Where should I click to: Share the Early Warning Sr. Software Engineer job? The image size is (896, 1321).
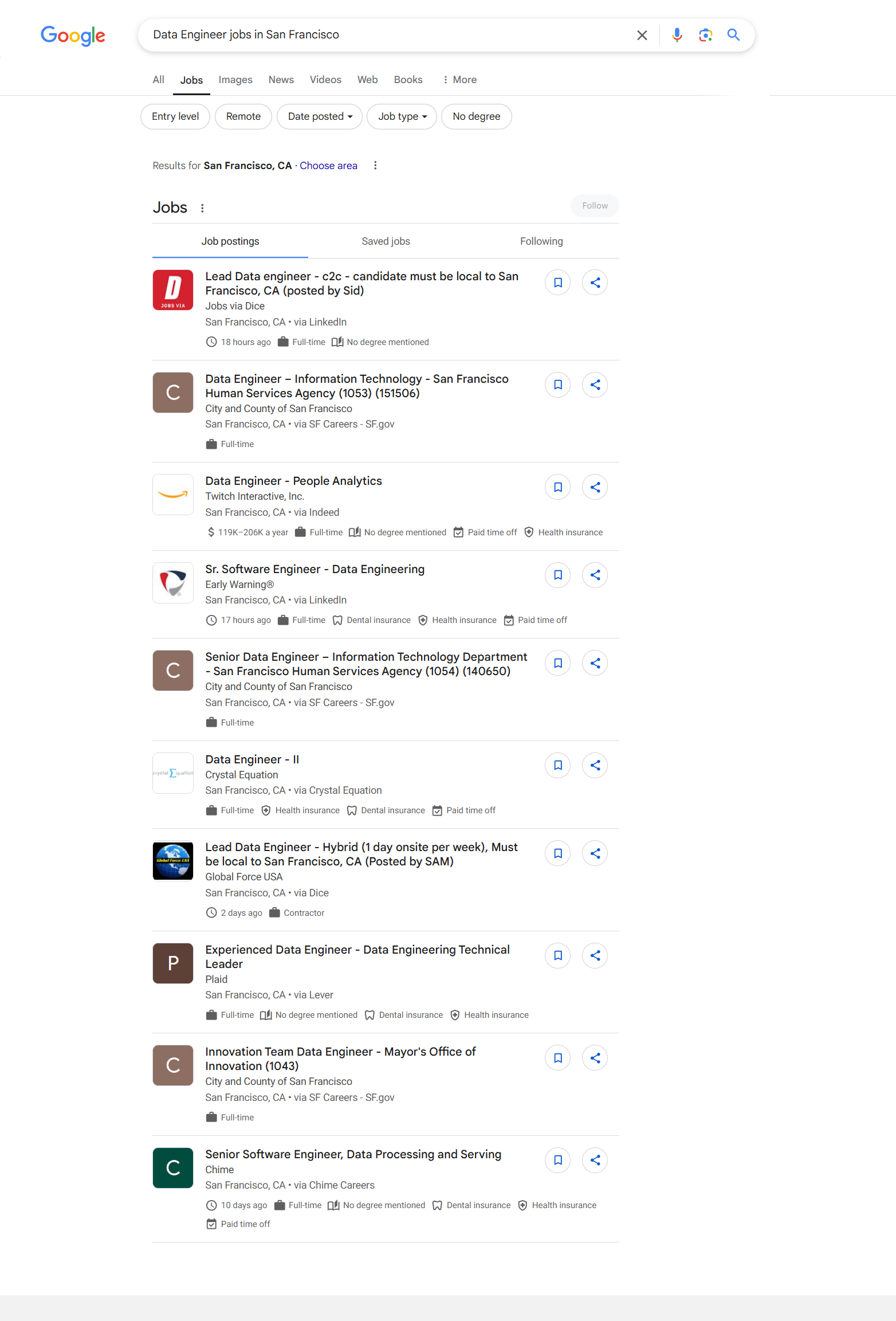[x=595, y=575]
